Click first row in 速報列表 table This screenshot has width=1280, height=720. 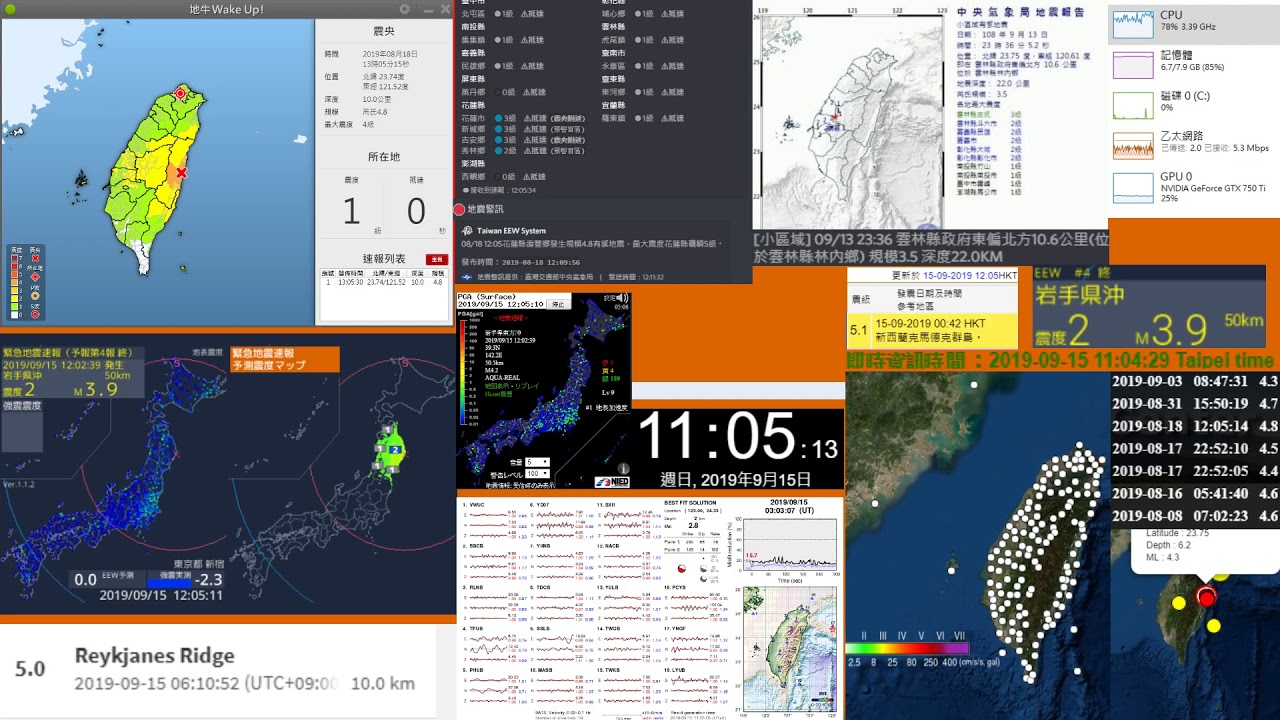[x=384, y=283]
